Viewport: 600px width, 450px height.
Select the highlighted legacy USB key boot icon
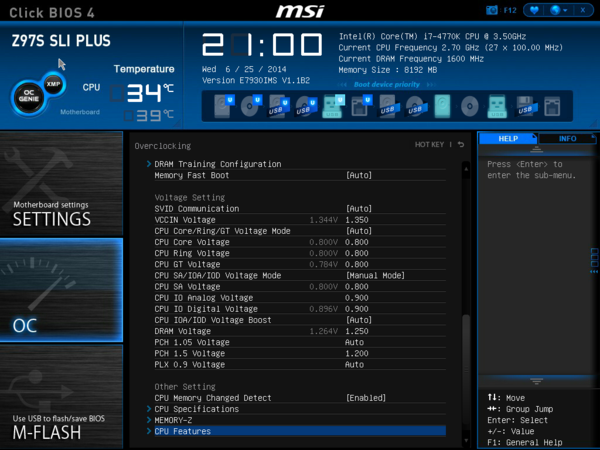497,106
